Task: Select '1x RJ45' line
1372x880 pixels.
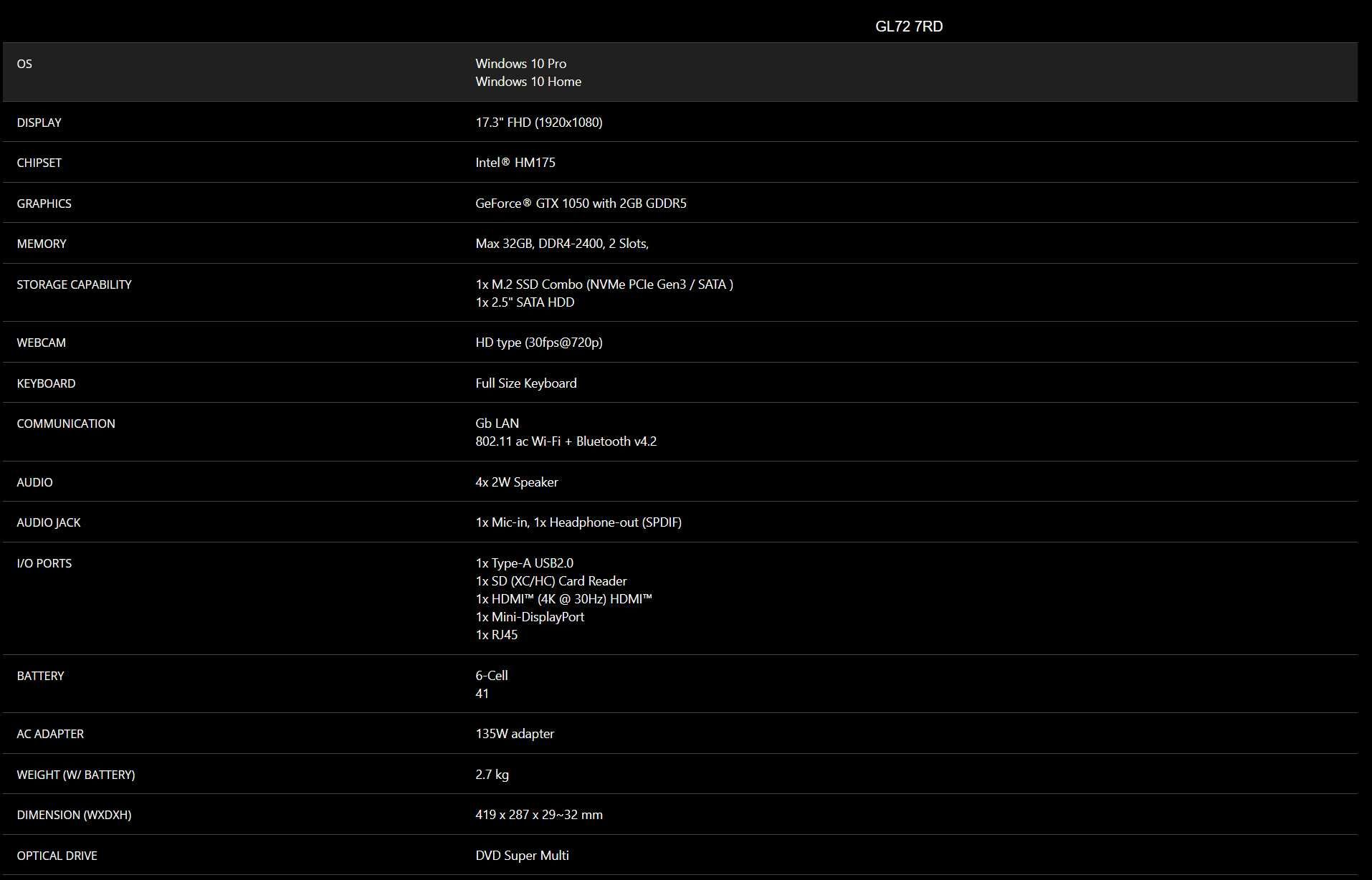Action: click(x=496, y=635)
